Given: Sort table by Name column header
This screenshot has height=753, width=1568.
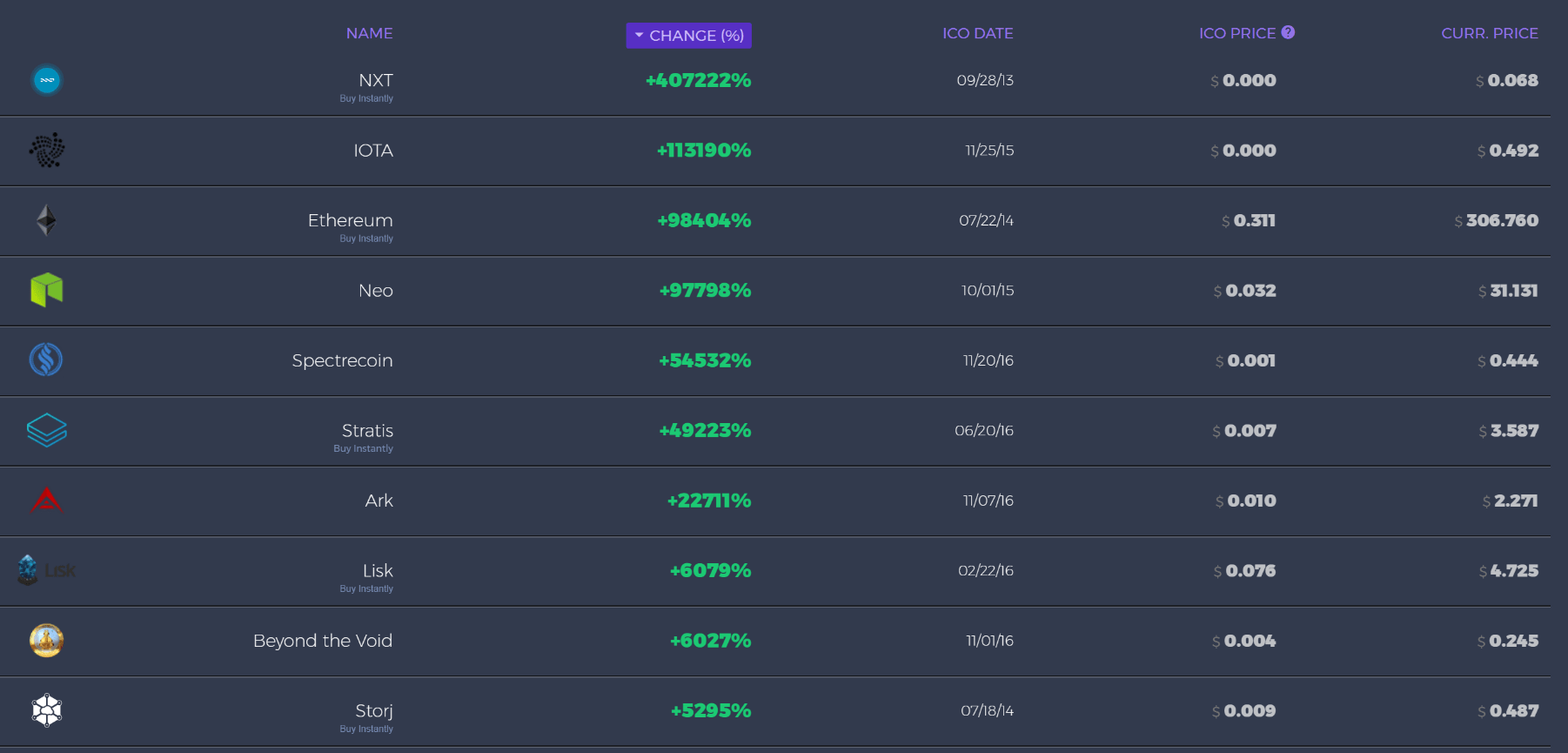Looking at the screenshot, I should coord(370,33).
